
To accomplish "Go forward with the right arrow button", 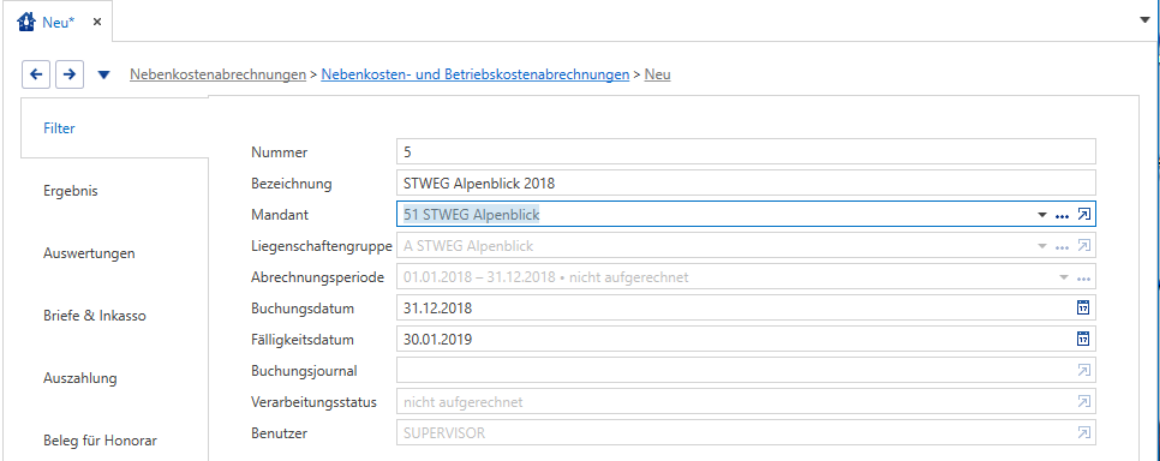I will click(70, 74).
